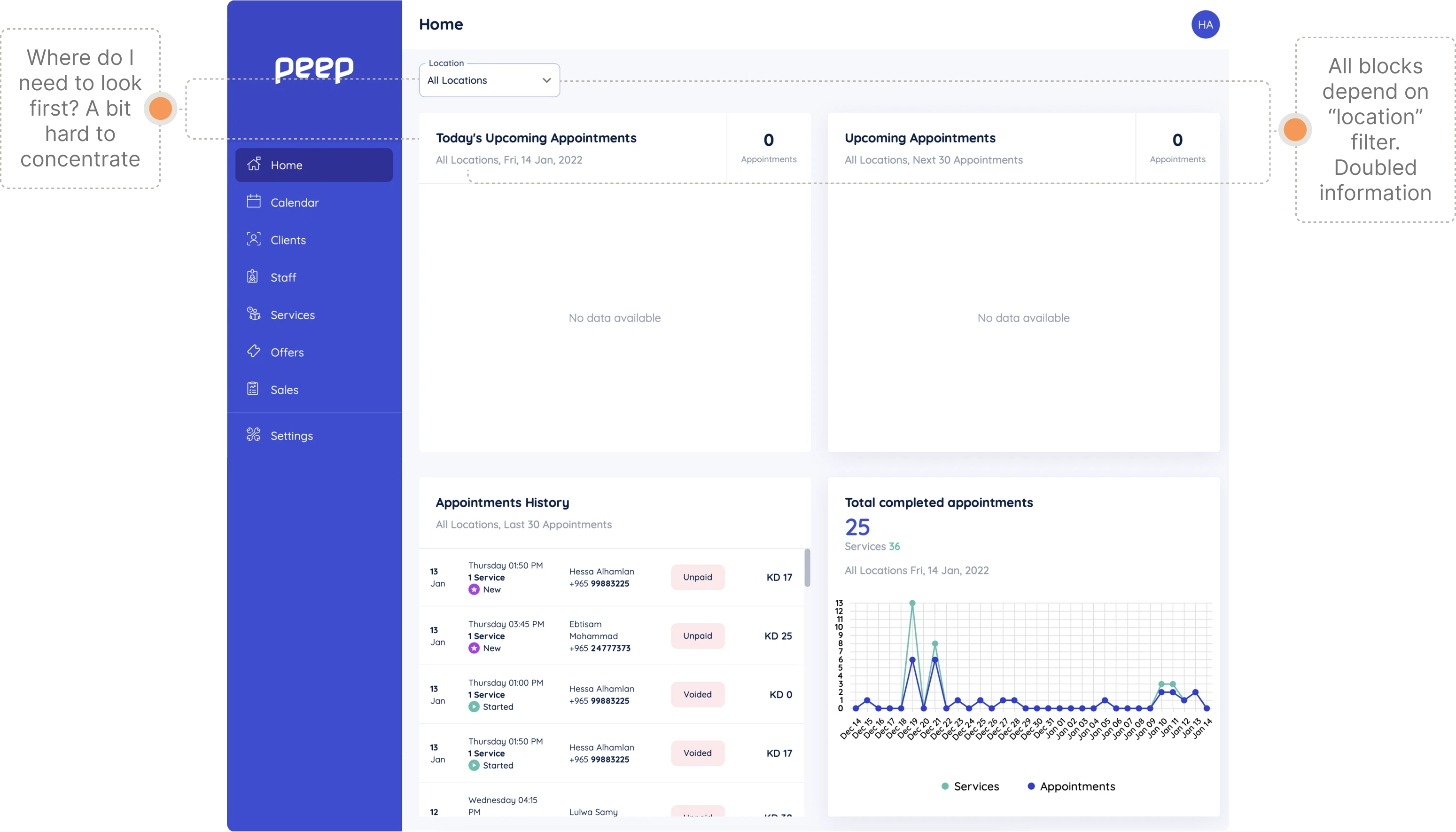1456x832 pixels.
Task: Open the Calendar icon in the sidebar
Action: pos(255,202)
